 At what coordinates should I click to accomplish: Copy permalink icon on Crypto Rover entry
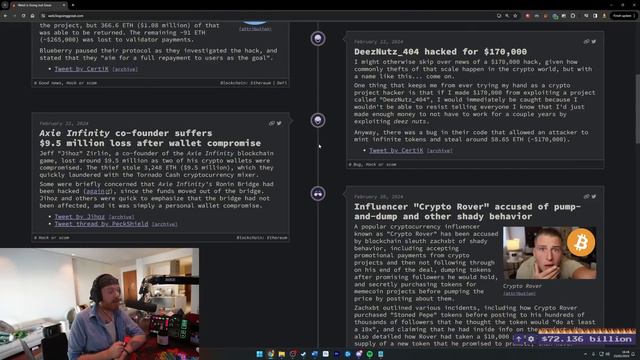point(587,196)
